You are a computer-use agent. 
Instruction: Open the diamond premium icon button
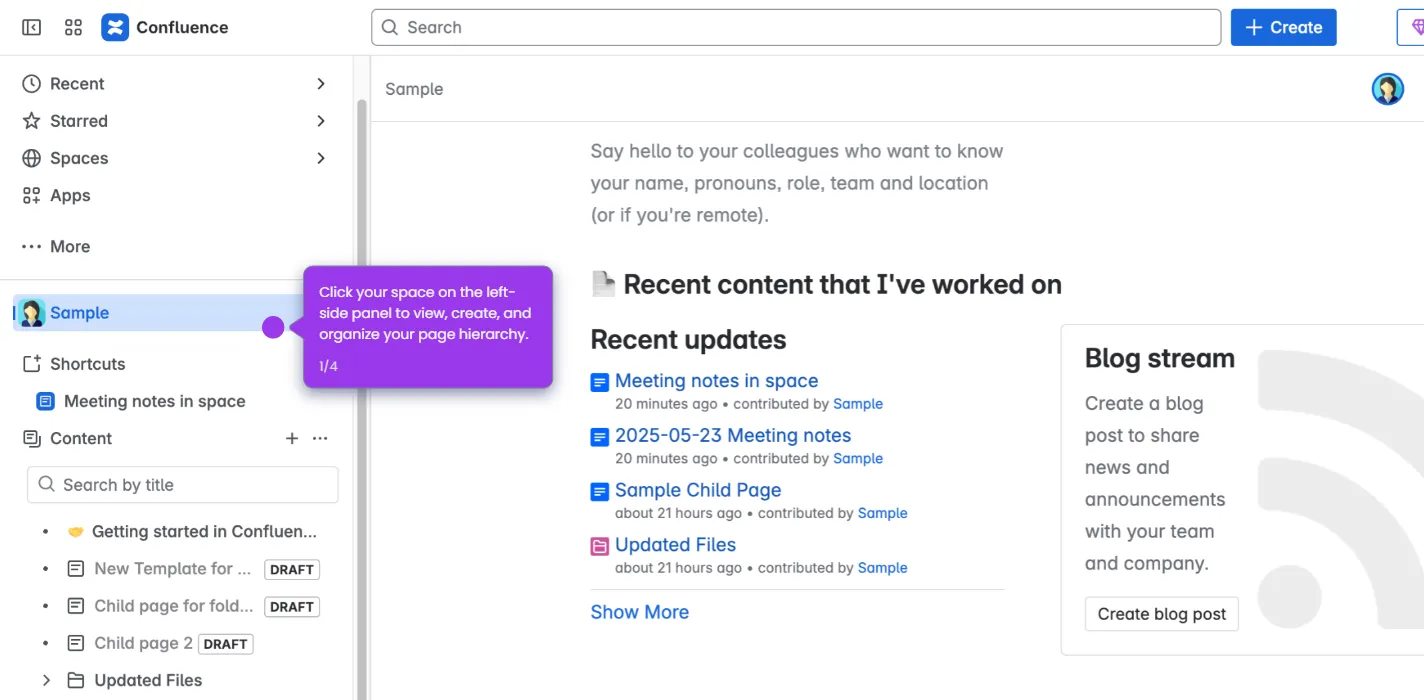tap(1411, 27)
